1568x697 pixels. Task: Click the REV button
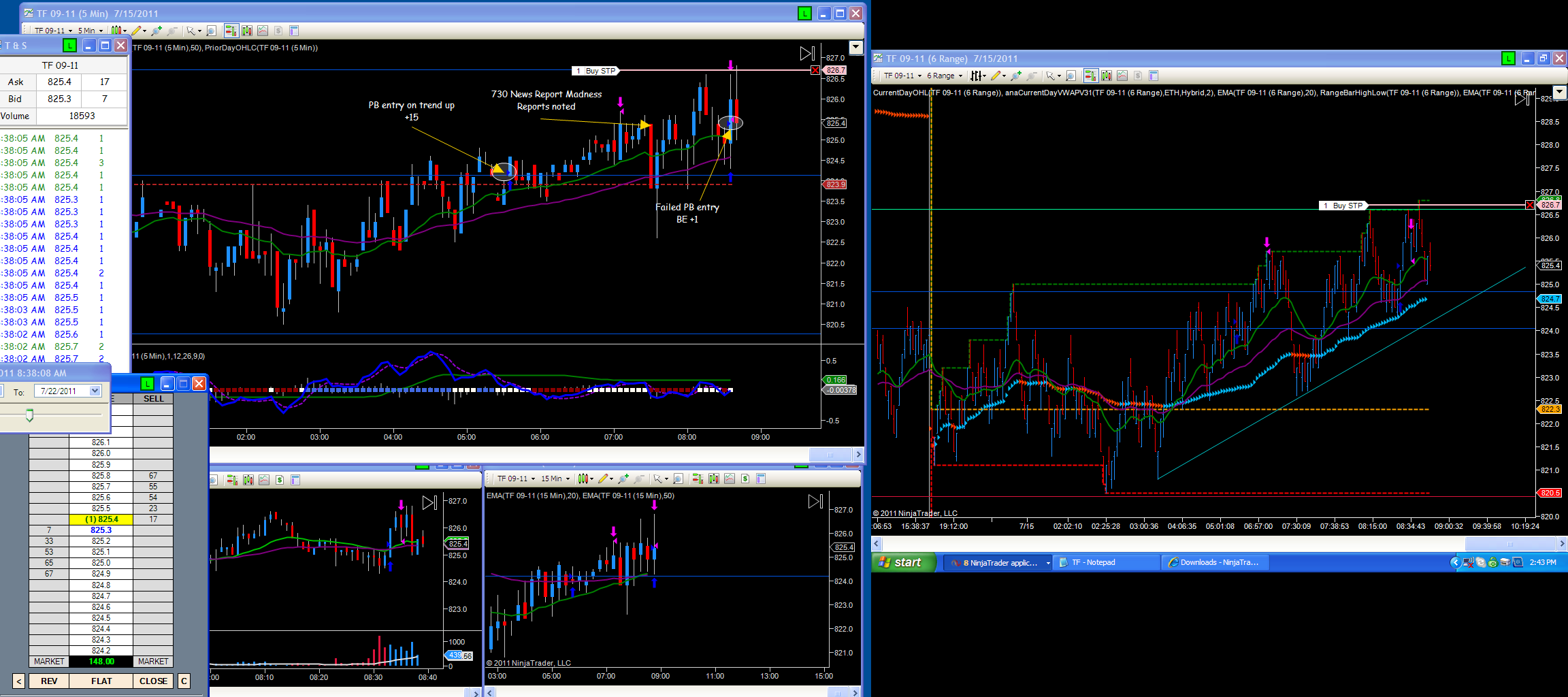[x=49, y=681]
